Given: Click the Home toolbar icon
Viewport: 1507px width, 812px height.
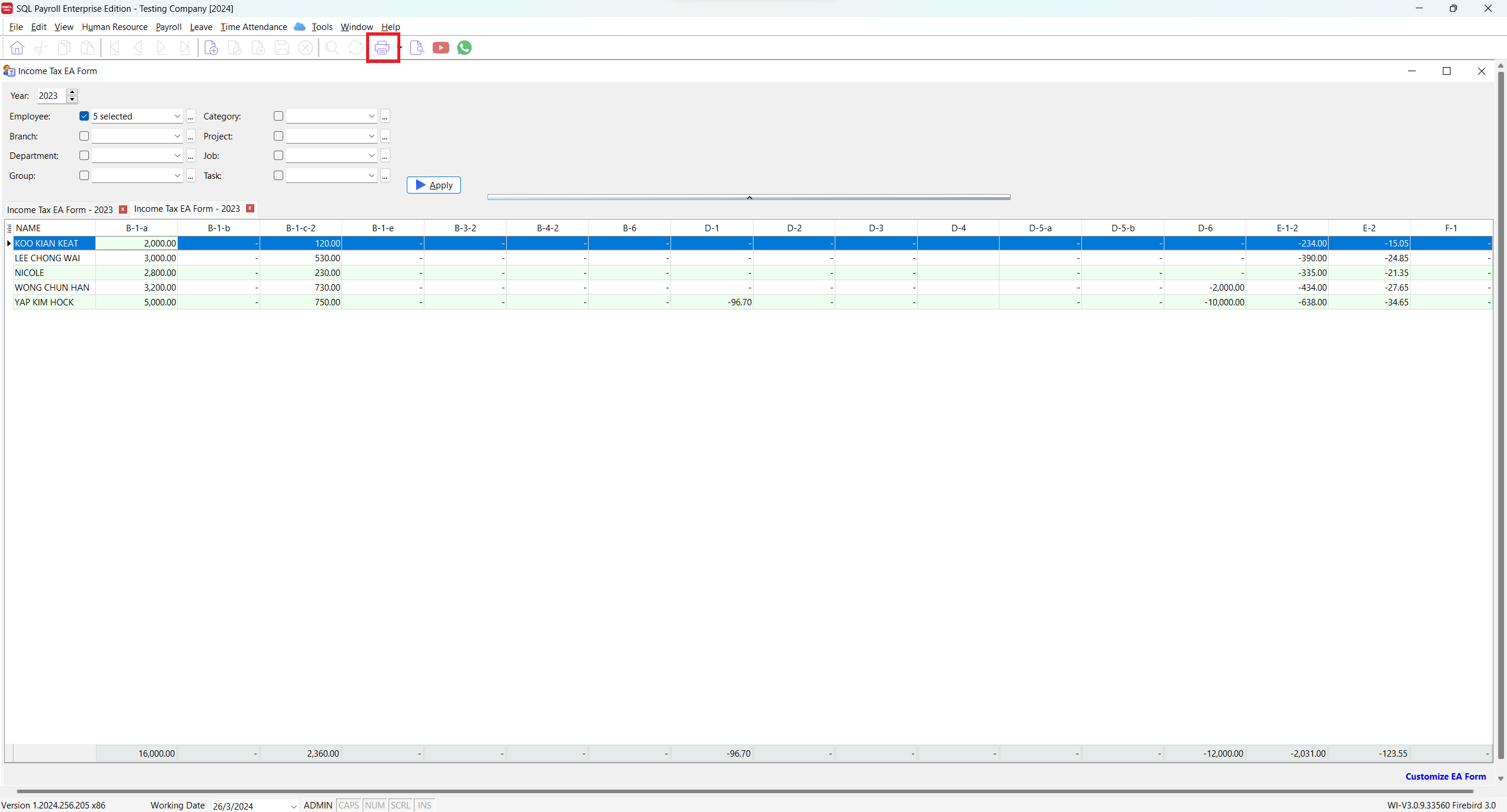Looking at the screenshot, I should (17, 48).
